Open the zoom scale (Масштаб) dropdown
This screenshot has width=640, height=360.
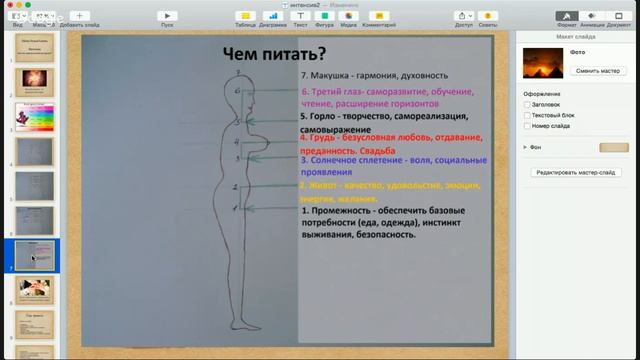pos(45,16)
